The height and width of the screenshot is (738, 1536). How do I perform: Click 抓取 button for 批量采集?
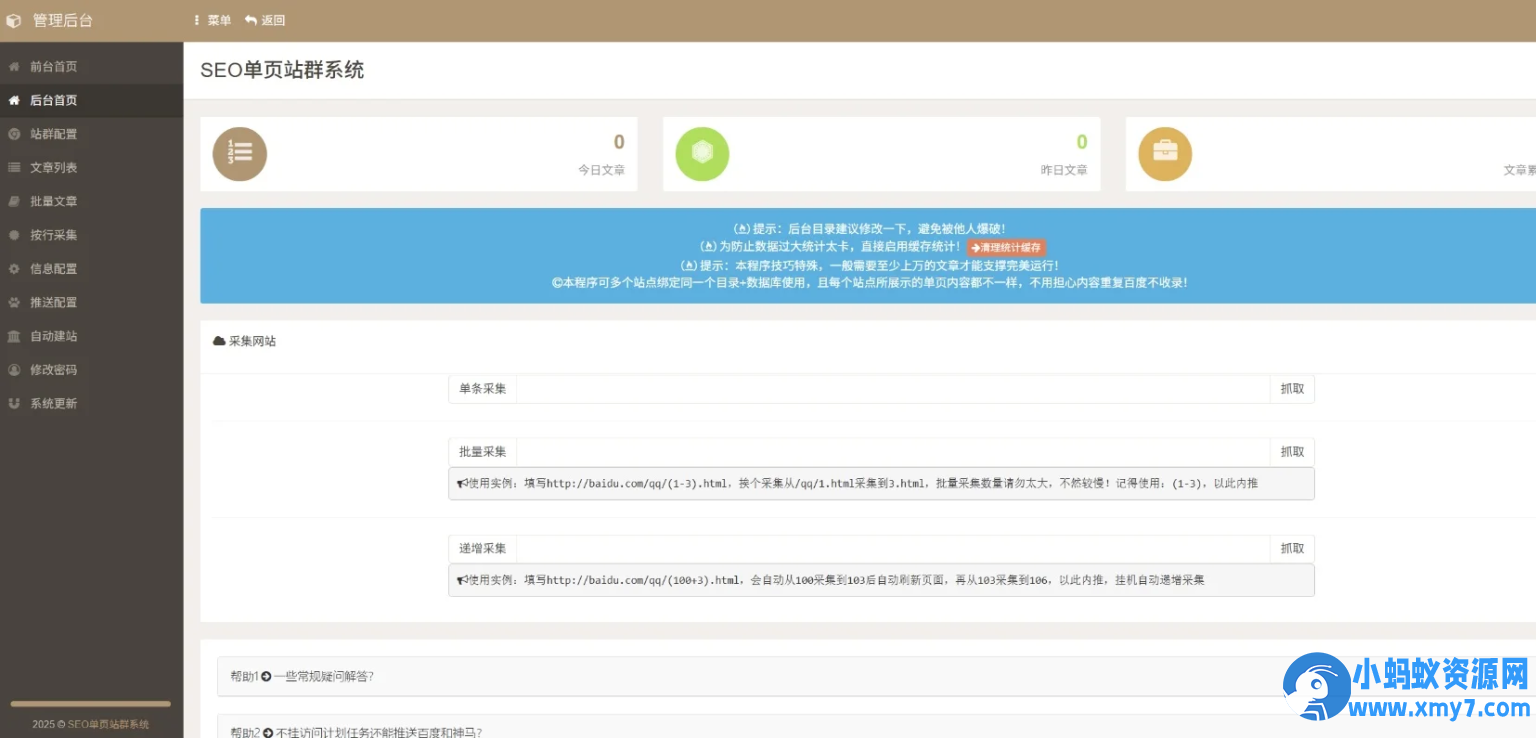[x=1292, y=452]
